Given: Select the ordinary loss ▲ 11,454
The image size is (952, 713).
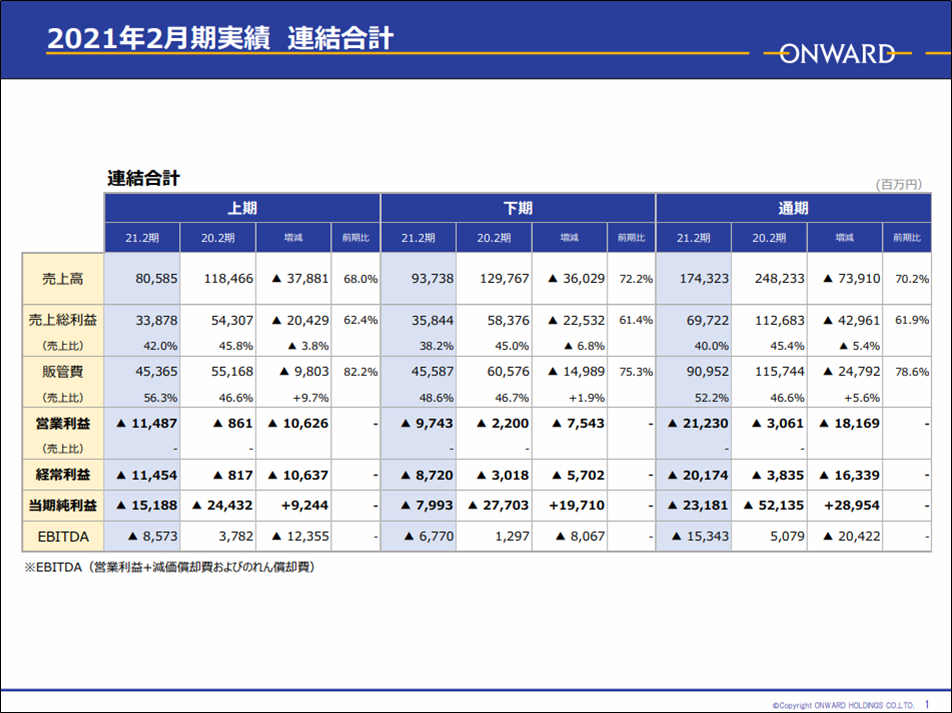Looking at the screenshot, I should pyautogui.click(x=146, y=475).
